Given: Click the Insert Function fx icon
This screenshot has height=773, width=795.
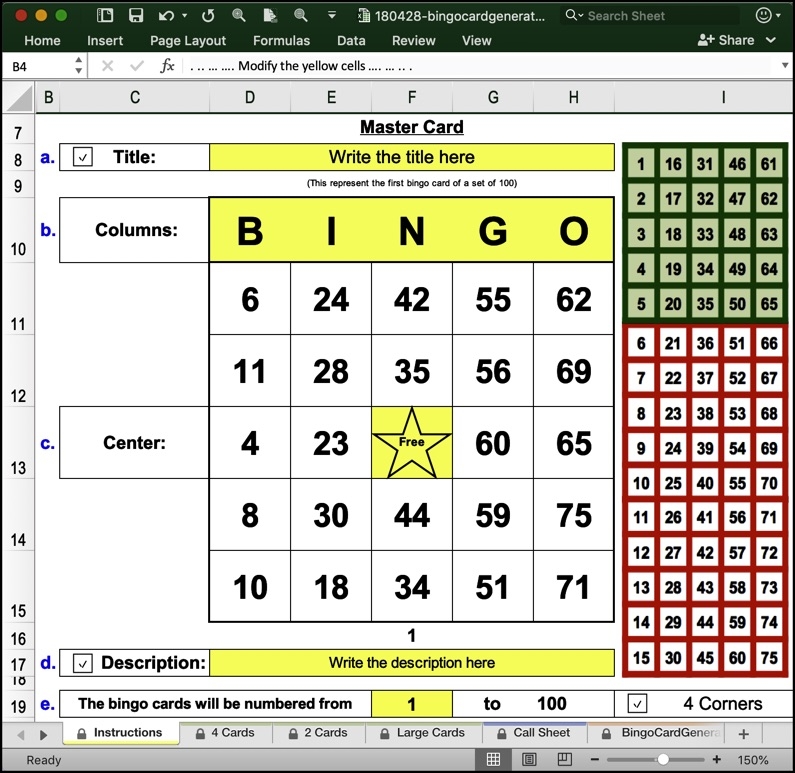Looking at the screenshot, I should [168, 66].
